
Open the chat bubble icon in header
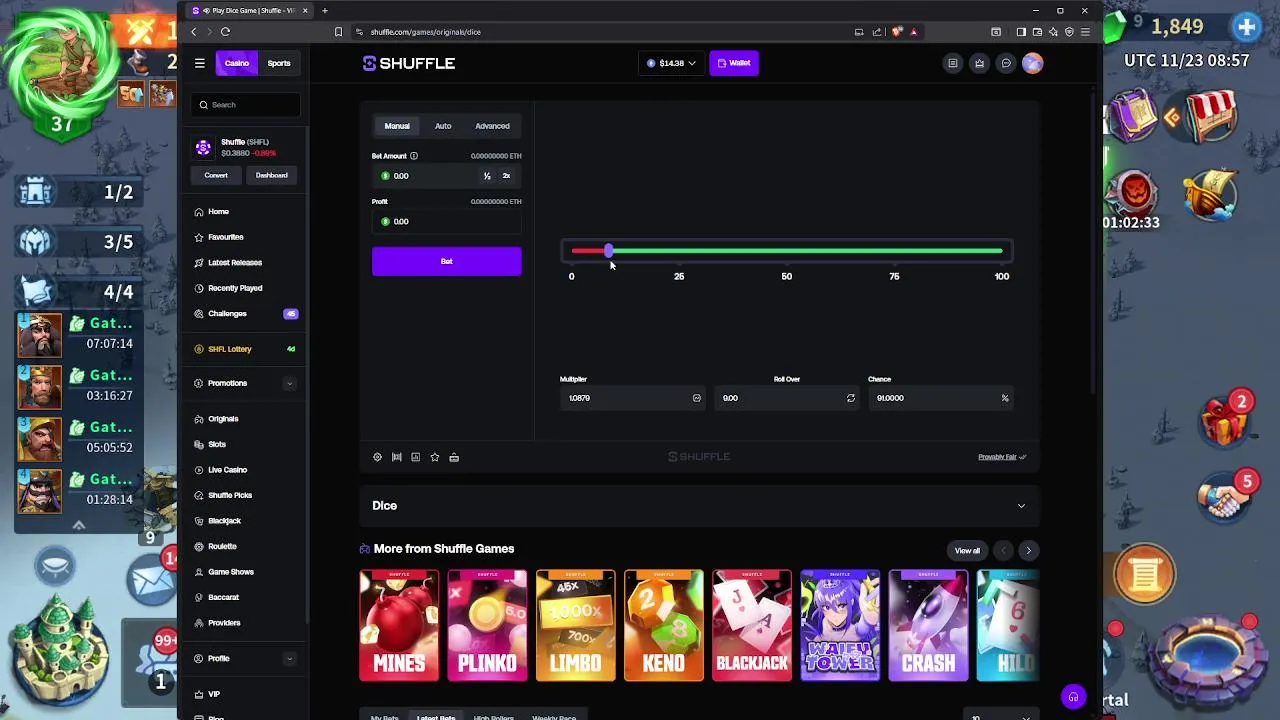click(1006, 63)
